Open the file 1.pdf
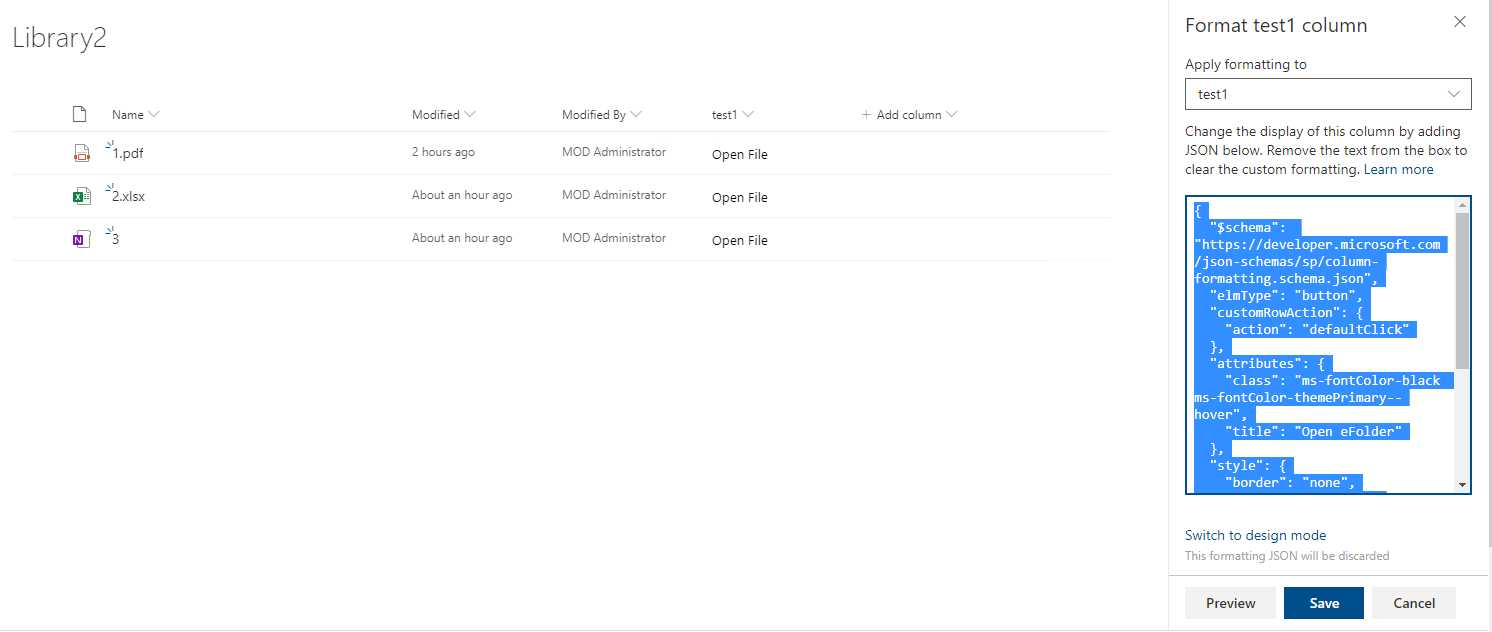The image size is (1492, 632). [127, 153]
